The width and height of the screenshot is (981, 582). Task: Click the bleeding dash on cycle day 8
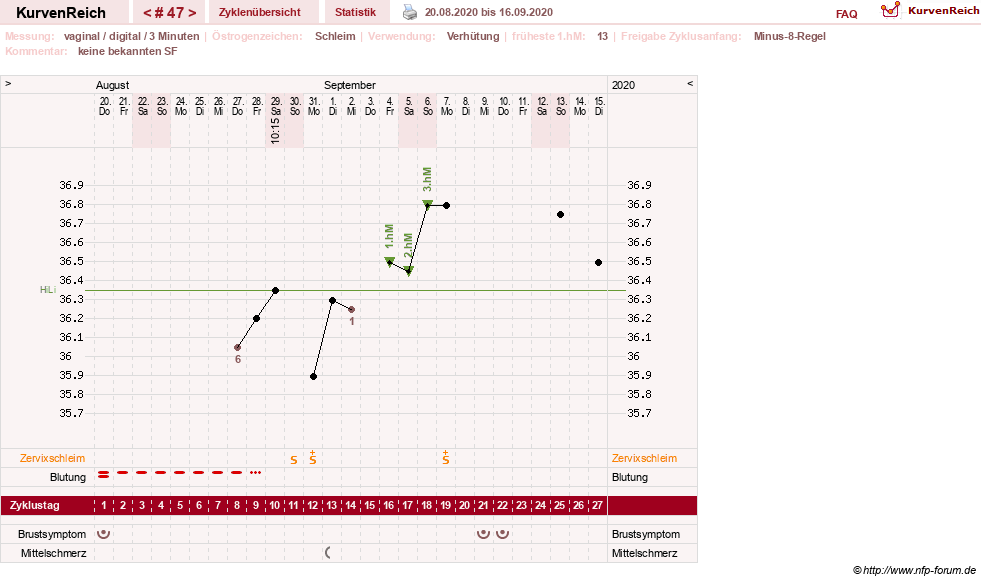tap(236, 472)
